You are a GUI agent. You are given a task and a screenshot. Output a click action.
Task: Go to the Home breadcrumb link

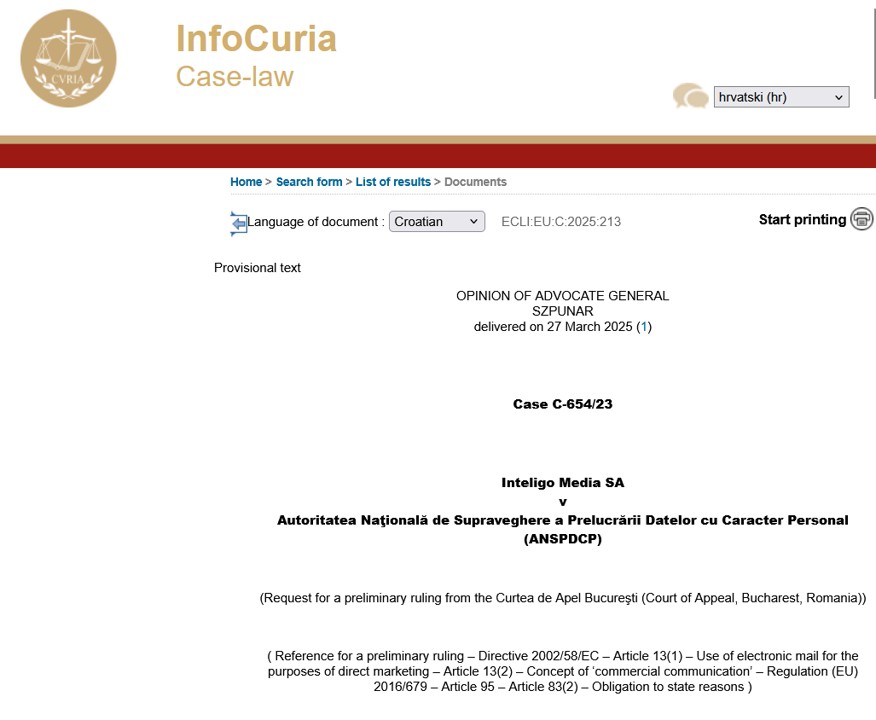point(246,182)
